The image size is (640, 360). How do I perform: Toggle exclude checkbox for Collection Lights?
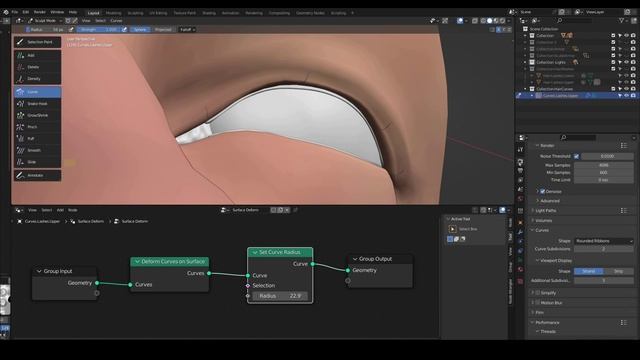click(x=613, y=62)
